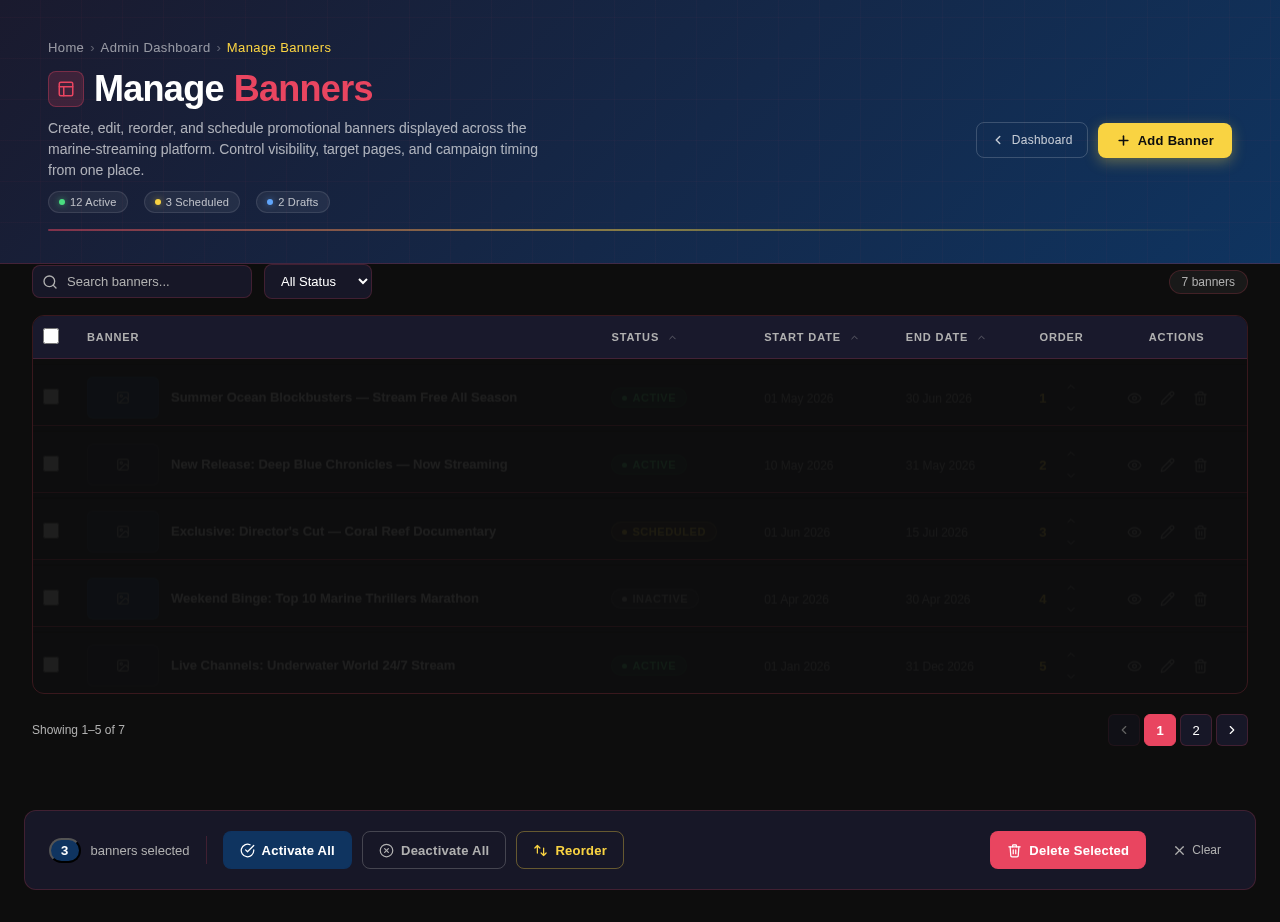This screenshot has width=1280, height=922.
Task: Go to previous page with left chevron
Action: click(1124, 730)
